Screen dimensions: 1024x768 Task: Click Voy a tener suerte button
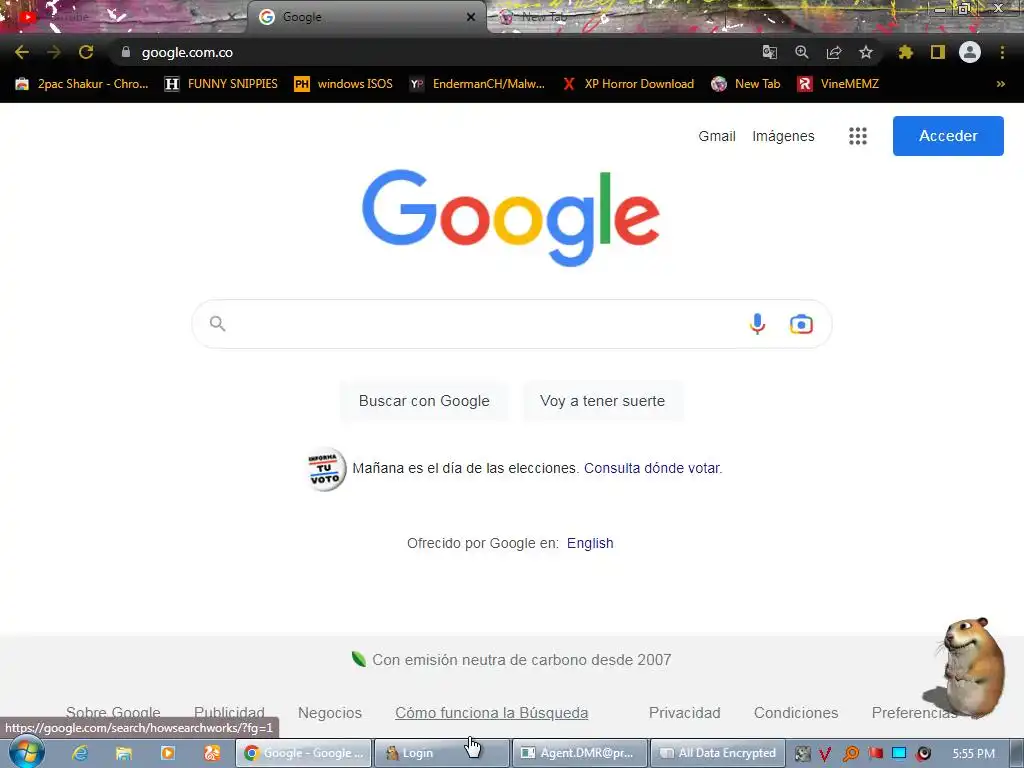pos(602,401)
